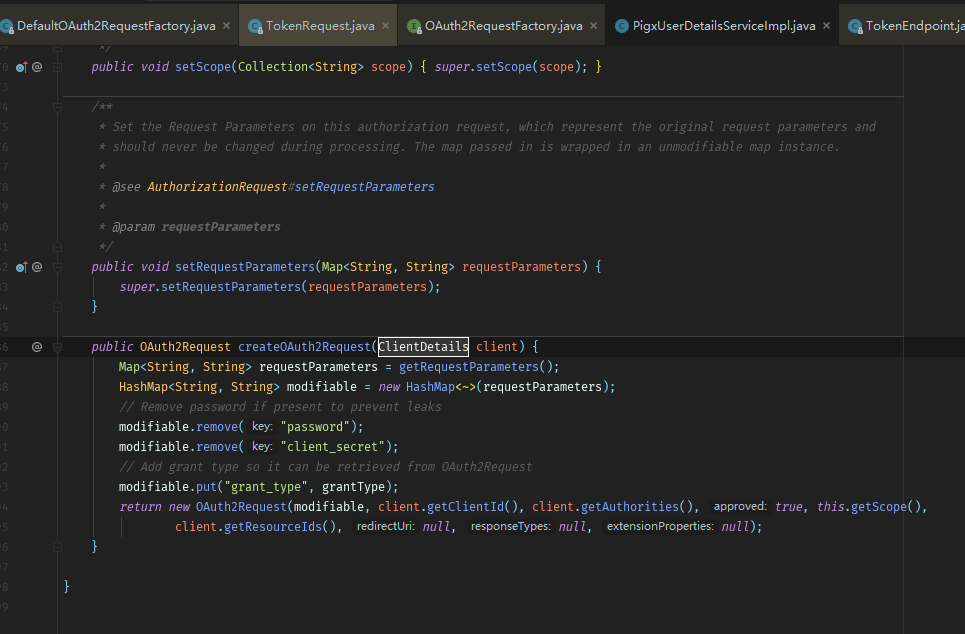Click the @ gutter icon on the setRequestParameters line

point(37,267)
